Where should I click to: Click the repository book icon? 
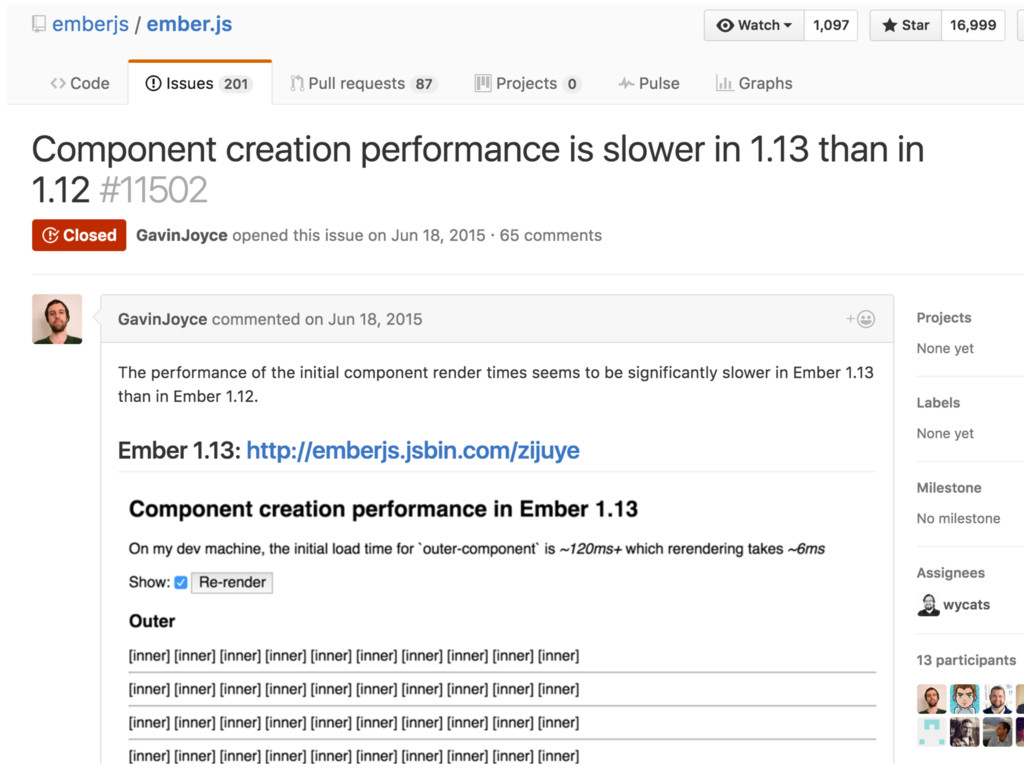[38, 24]
